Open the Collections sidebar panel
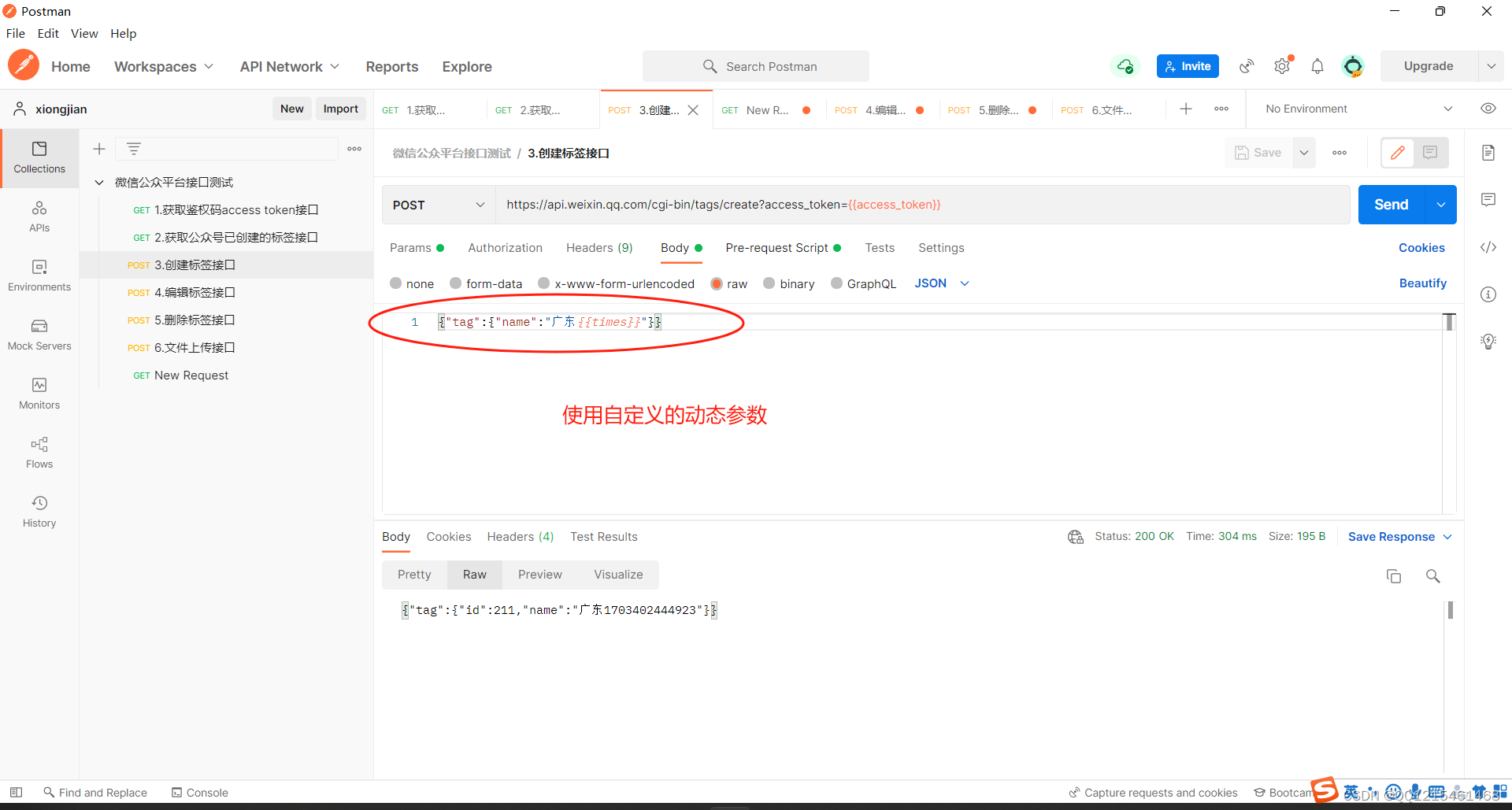This screenshot has width=1512, height=810. (39, 157)
